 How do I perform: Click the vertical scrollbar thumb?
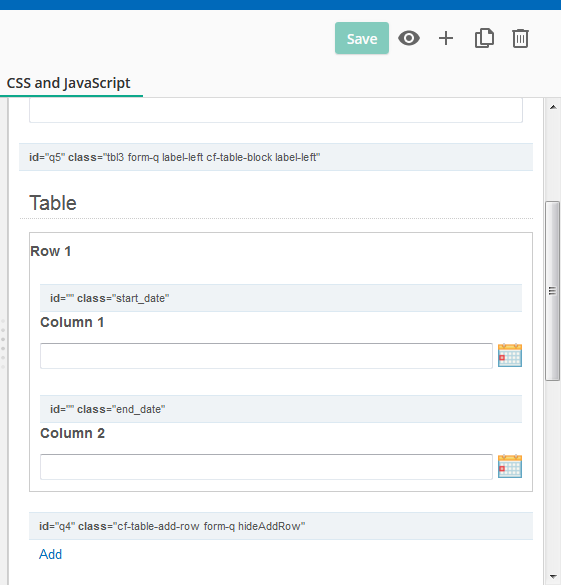[552, 291]
